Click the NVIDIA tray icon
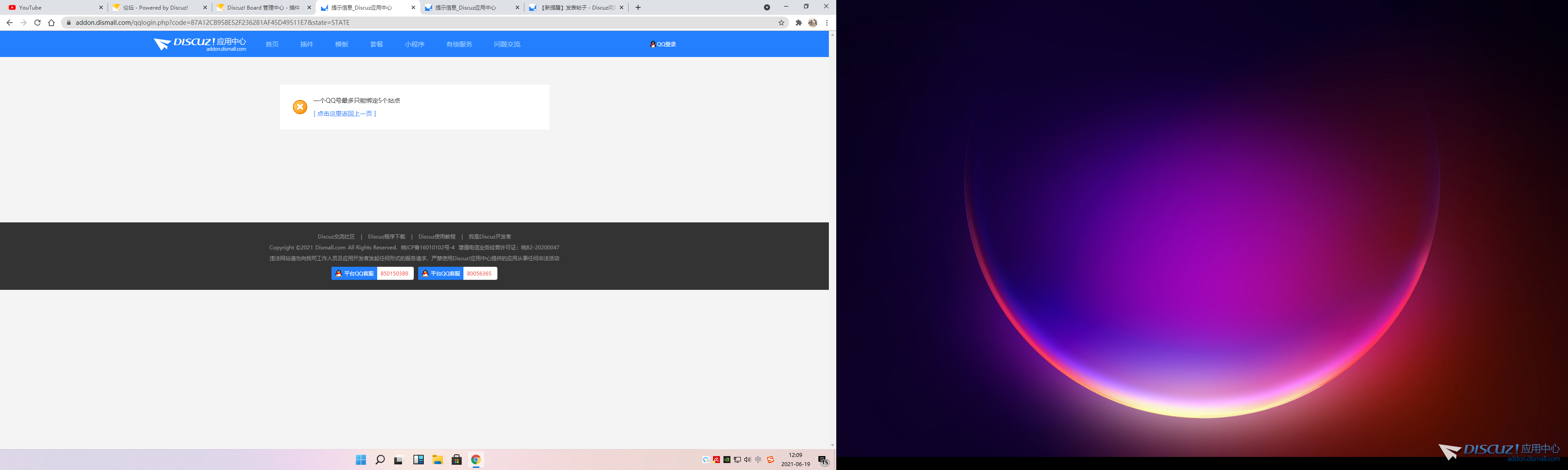 727,460
